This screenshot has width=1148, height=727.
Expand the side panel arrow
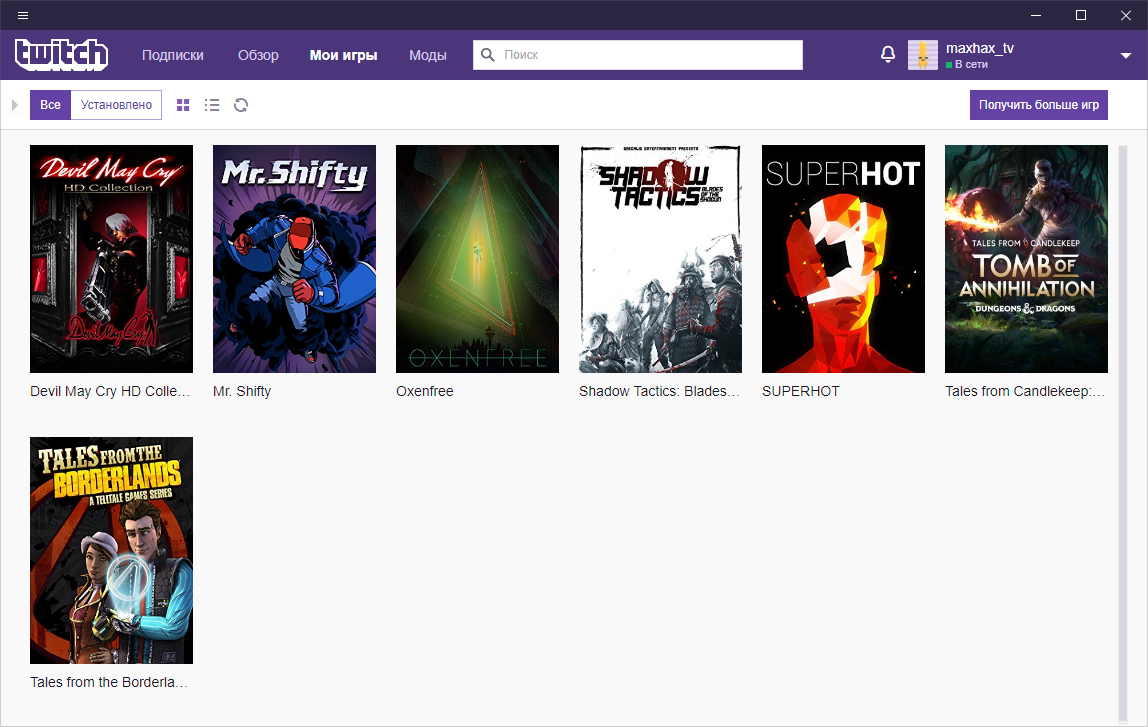coord(14,105)
